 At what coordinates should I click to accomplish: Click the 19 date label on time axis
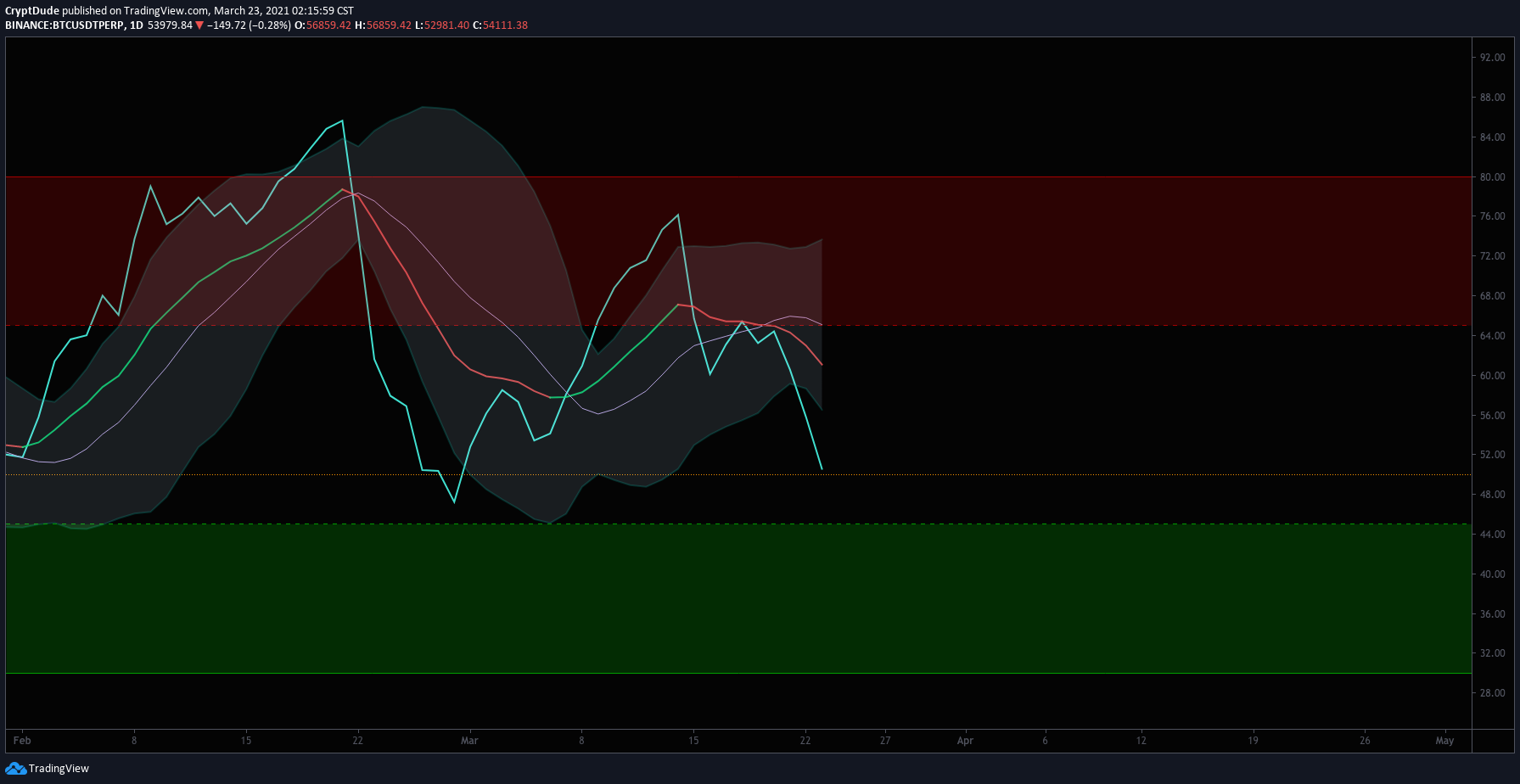coord(1253,741)
